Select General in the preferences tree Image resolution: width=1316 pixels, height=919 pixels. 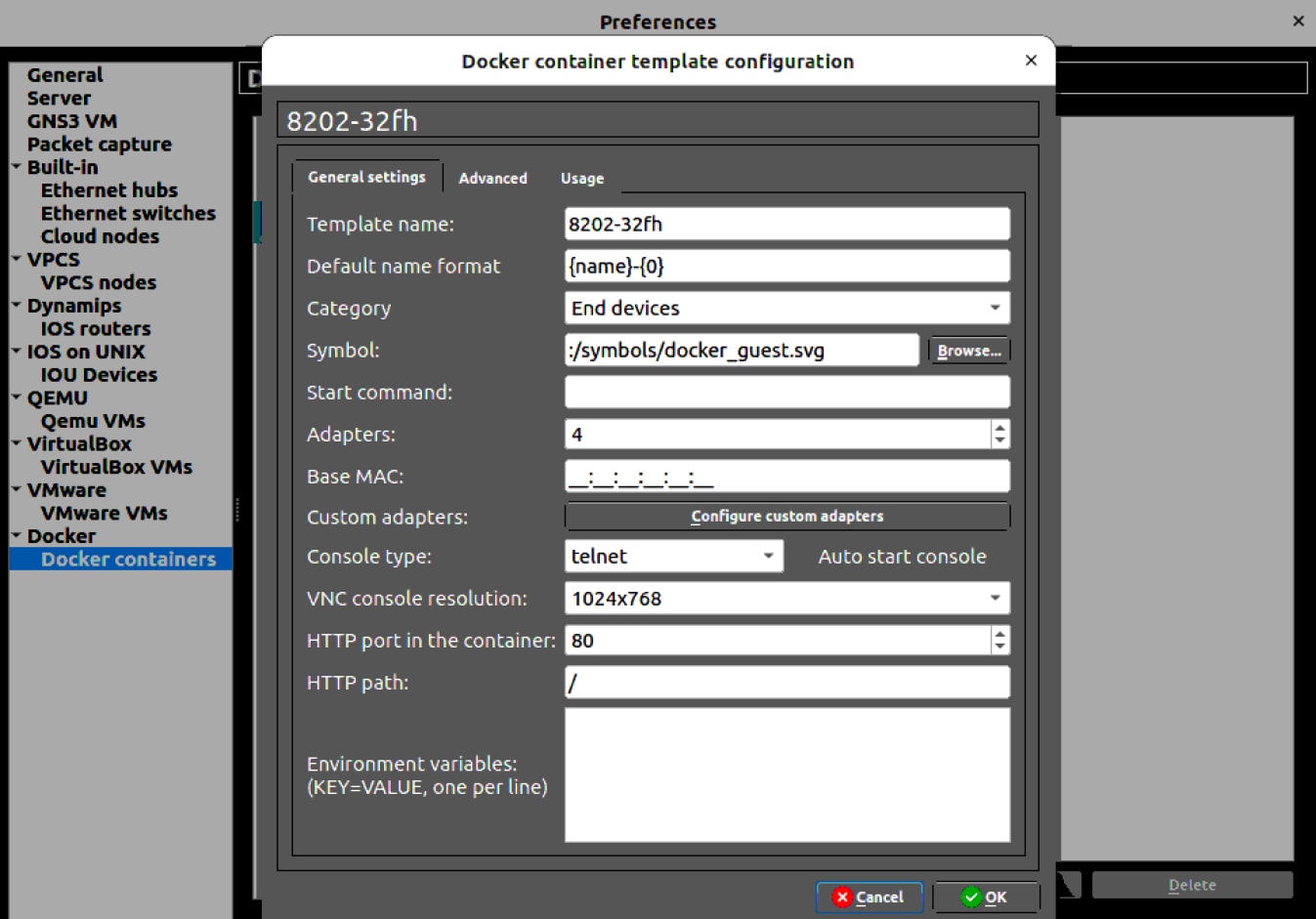point(64,75)
